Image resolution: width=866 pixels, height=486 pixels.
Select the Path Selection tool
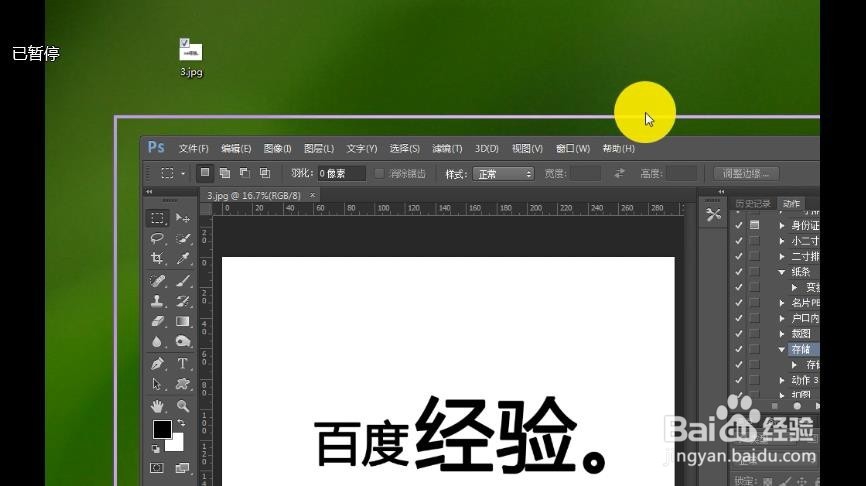pyautogui.click(x=157, y=384)
